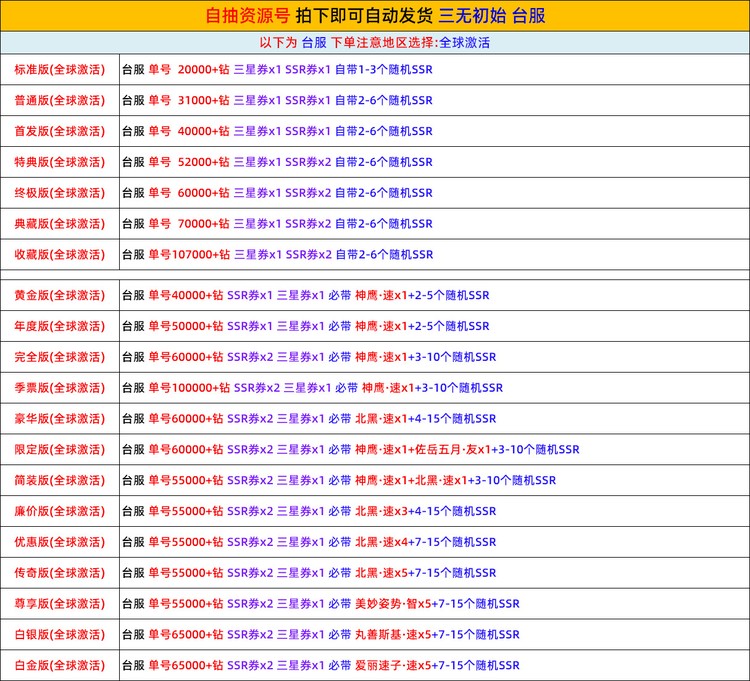The image size is (750, 681).
Task: Click the 白金版 description mentioning 爱丽速子·速x5
Action: [x=320, y=666]
